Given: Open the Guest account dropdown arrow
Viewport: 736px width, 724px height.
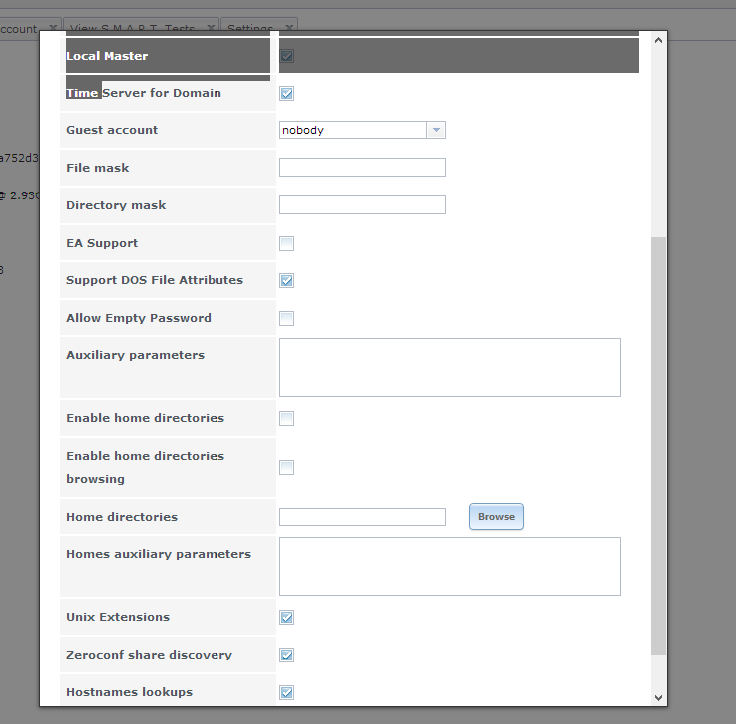Looking at the screenshot, I should pos(436,130).
